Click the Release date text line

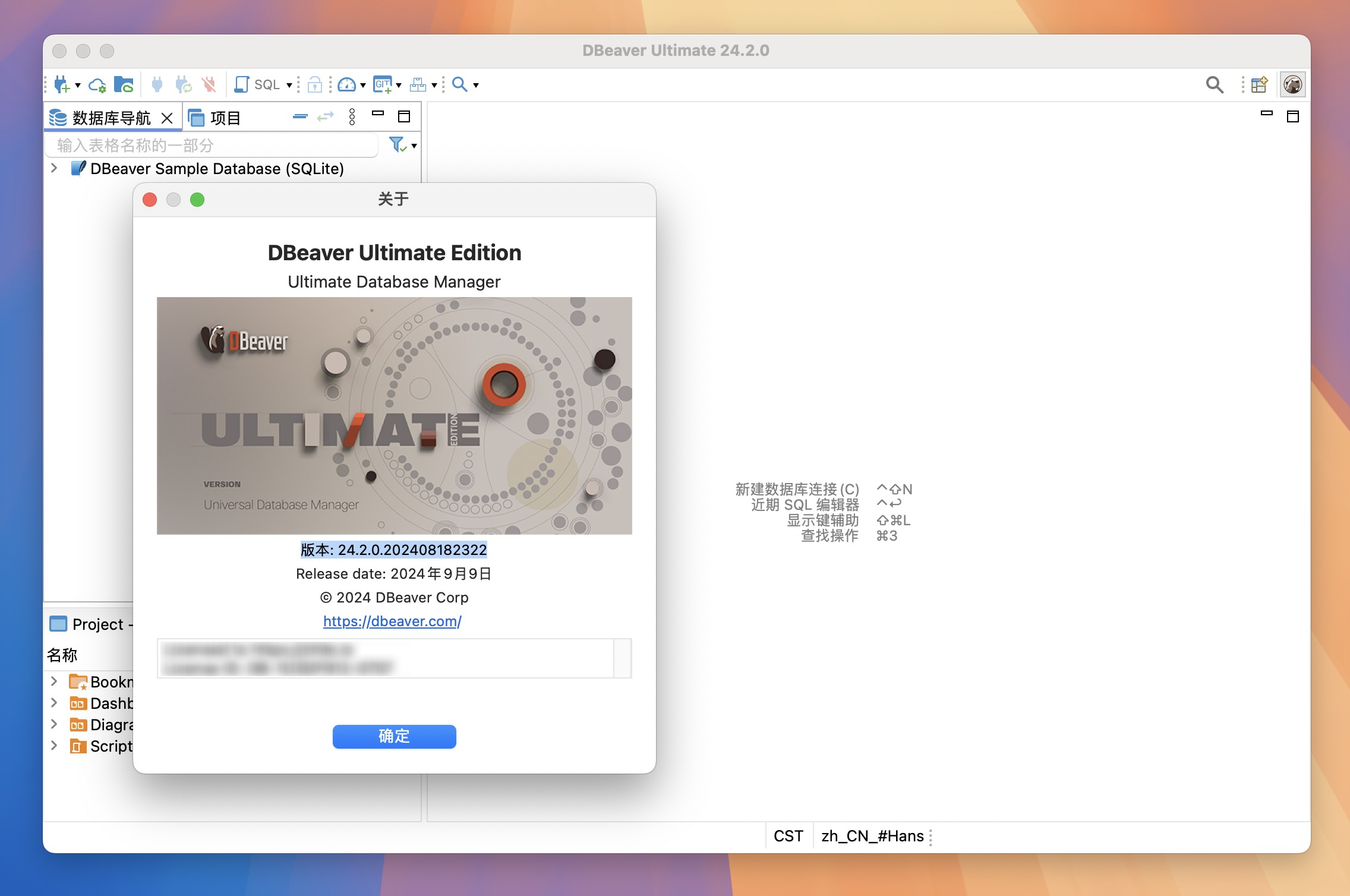[394, 574]
